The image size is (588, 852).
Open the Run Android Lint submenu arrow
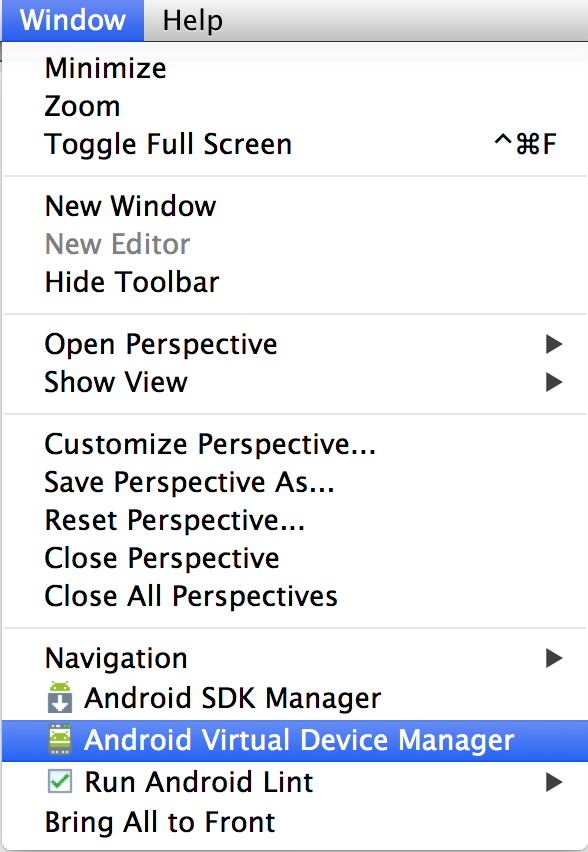554,782
